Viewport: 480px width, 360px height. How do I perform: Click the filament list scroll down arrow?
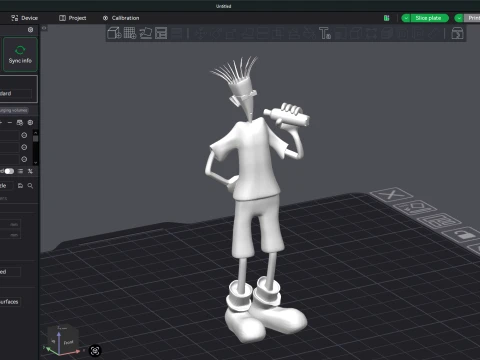(35, 163)
